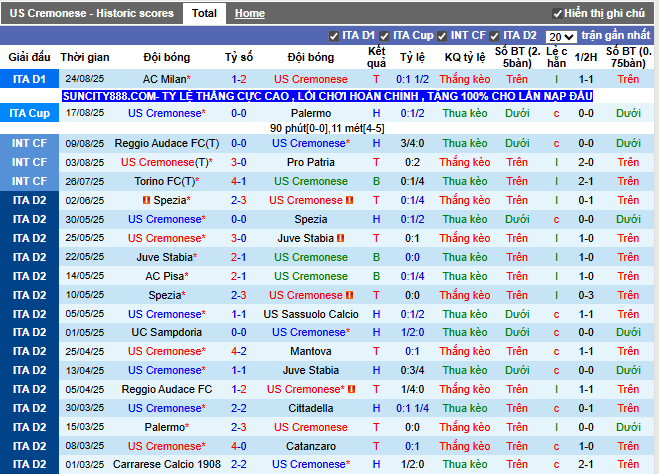
Task: Open Reggio Audace FC(T) on 09/08/25
Action: pyautogui.click(x=167, y=143)
